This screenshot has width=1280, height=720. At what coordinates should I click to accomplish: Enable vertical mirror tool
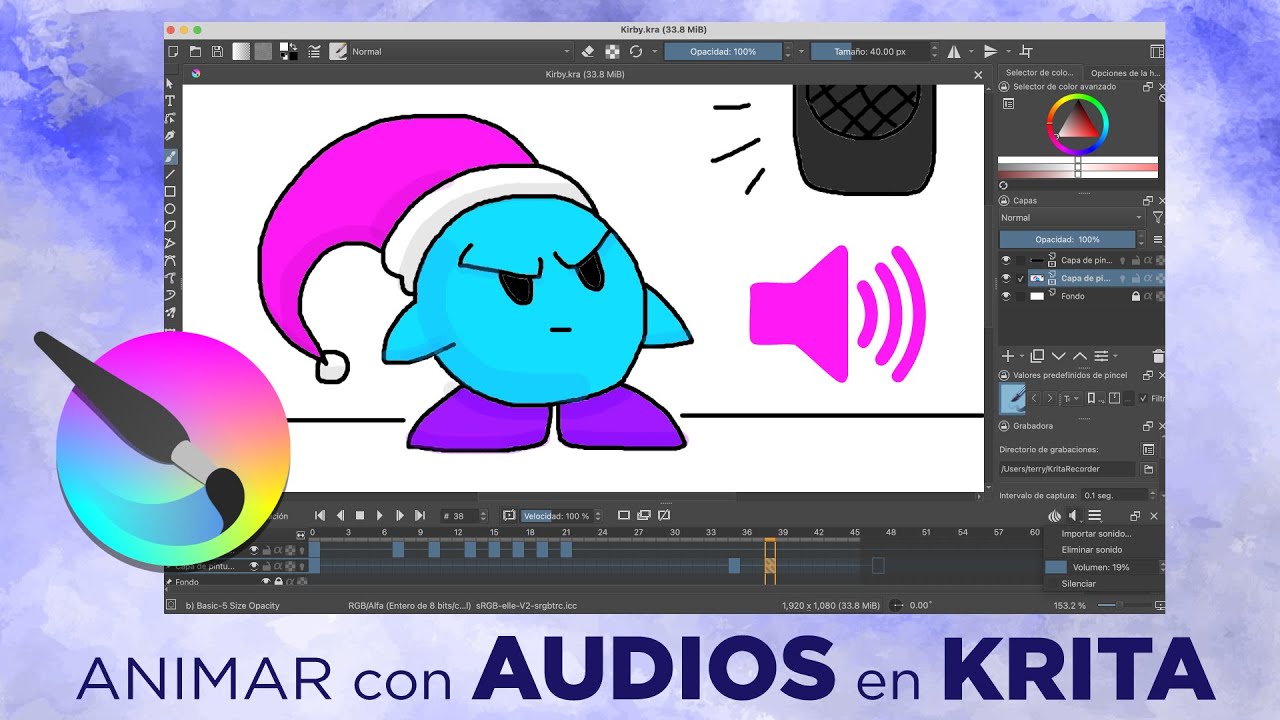(x=990, y=51)
